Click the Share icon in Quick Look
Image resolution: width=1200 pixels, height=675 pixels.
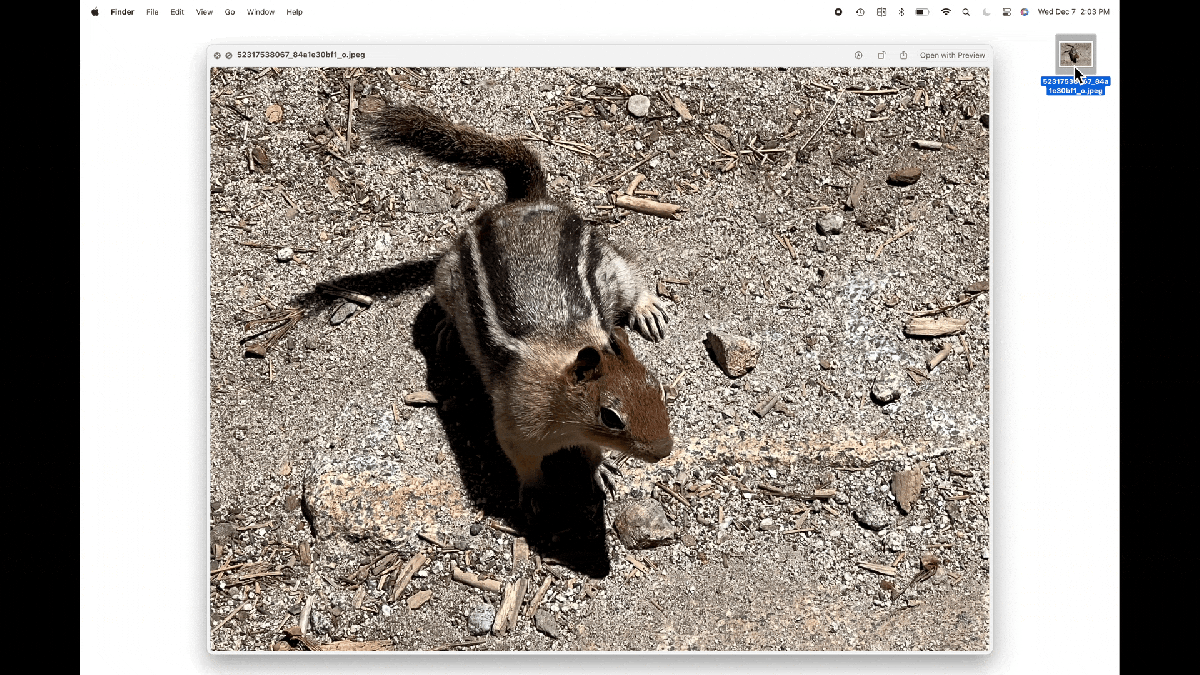point(903,55)
